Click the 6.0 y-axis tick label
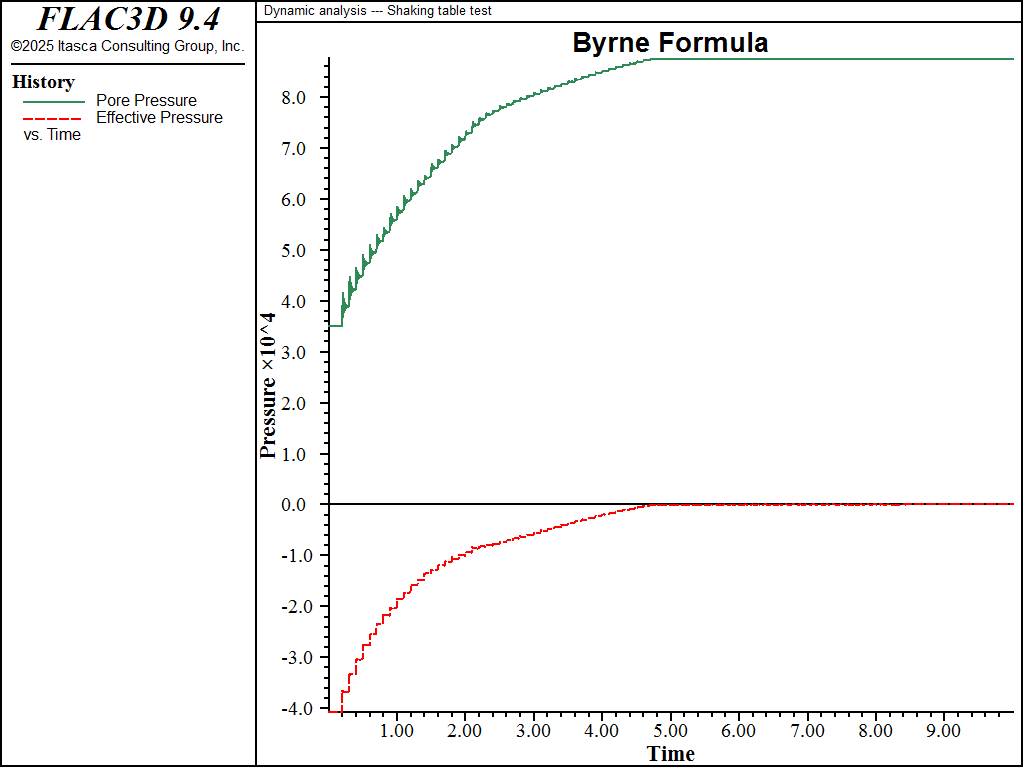This screenshot has height=768, width=1024. [293, 200]
